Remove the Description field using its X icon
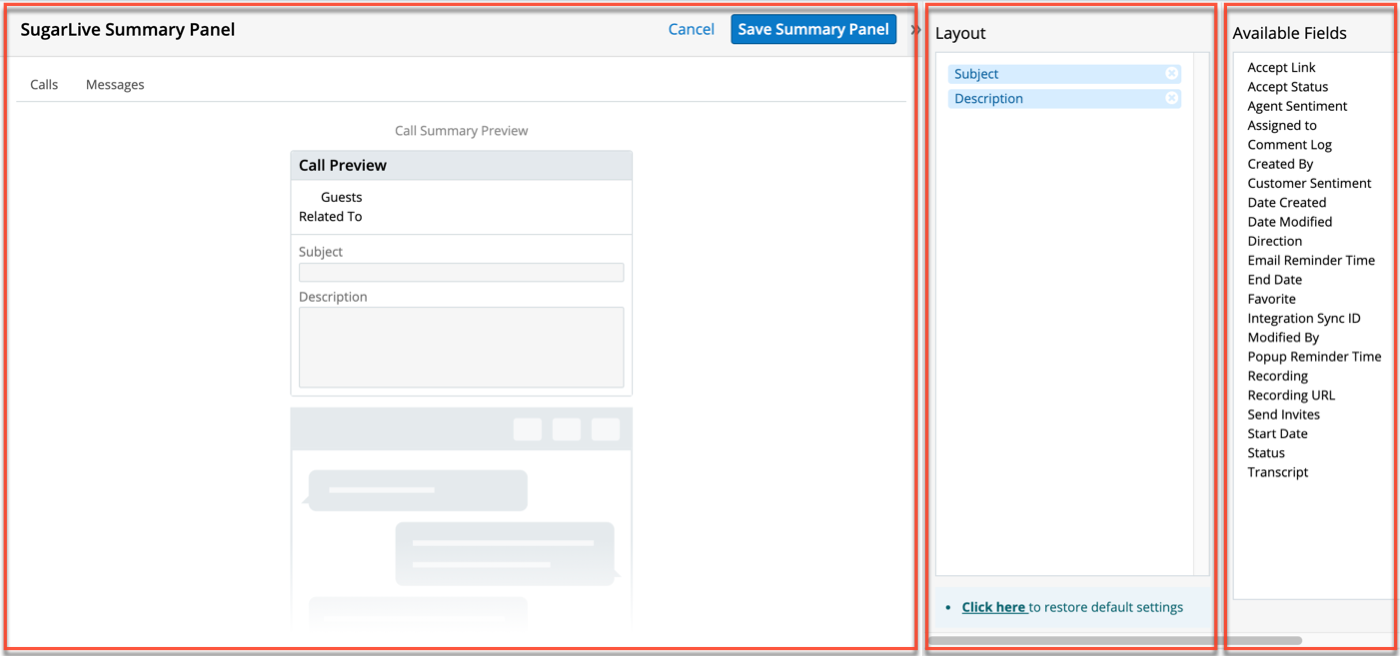This screenshot has height=656, width=1400. [x=1171, y=97]
